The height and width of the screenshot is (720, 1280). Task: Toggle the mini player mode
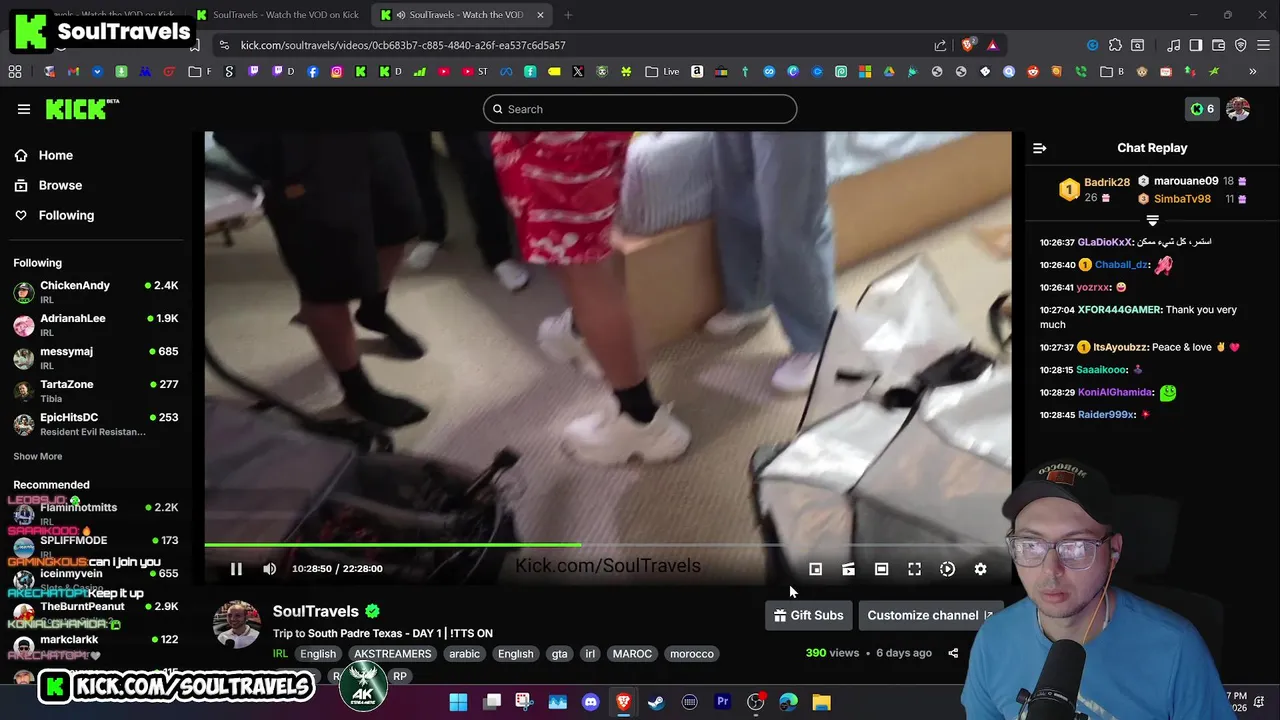click(x=815, y=569)
